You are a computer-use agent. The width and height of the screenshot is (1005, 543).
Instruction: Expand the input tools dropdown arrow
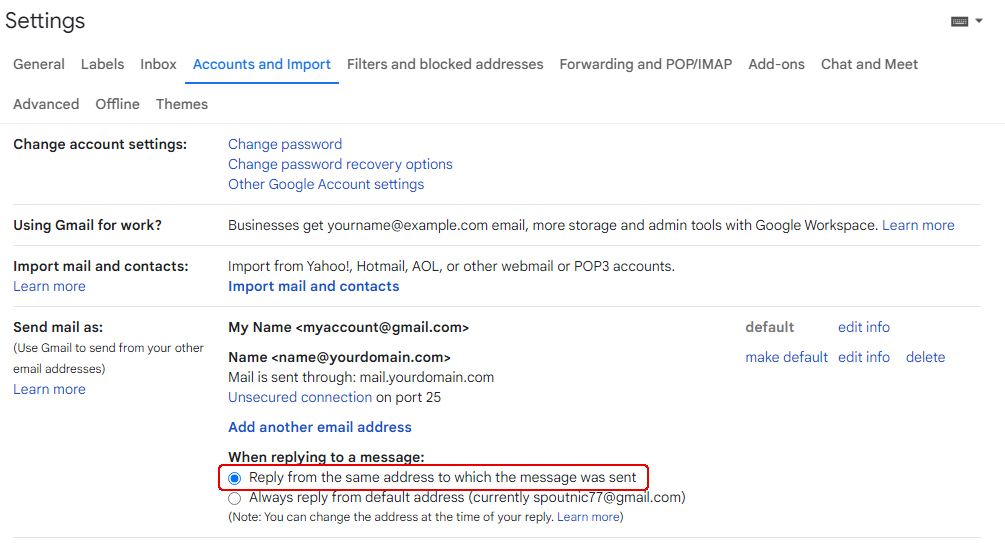click(979, 21)
